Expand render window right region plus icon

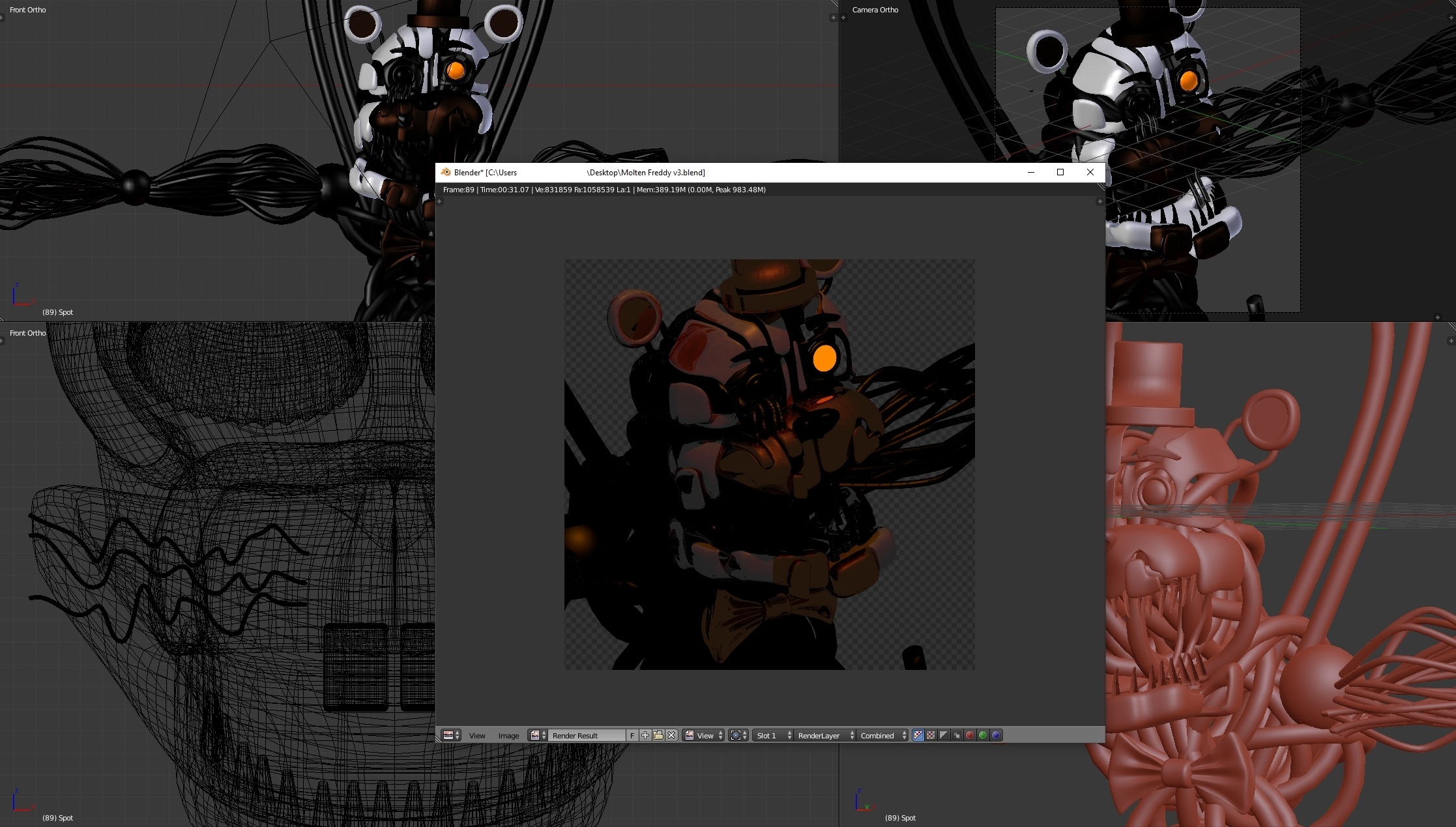point(1100,201)
